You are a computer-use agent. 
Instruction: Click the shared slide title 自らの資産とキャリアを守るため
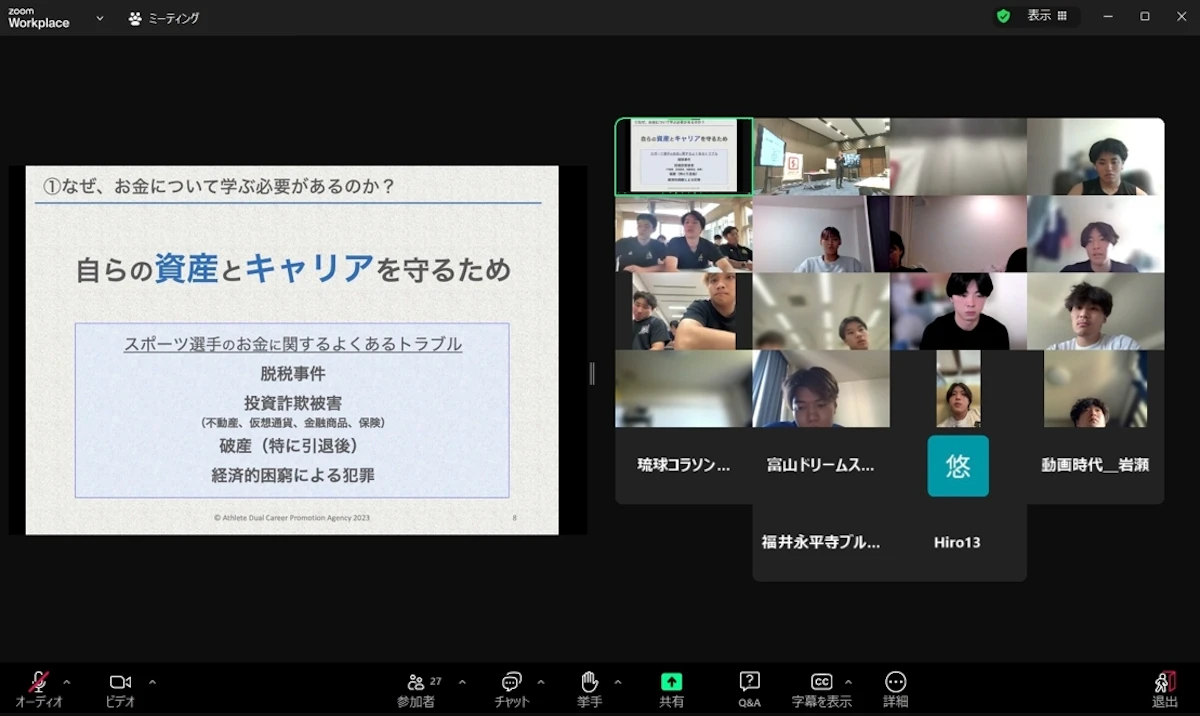293,268
